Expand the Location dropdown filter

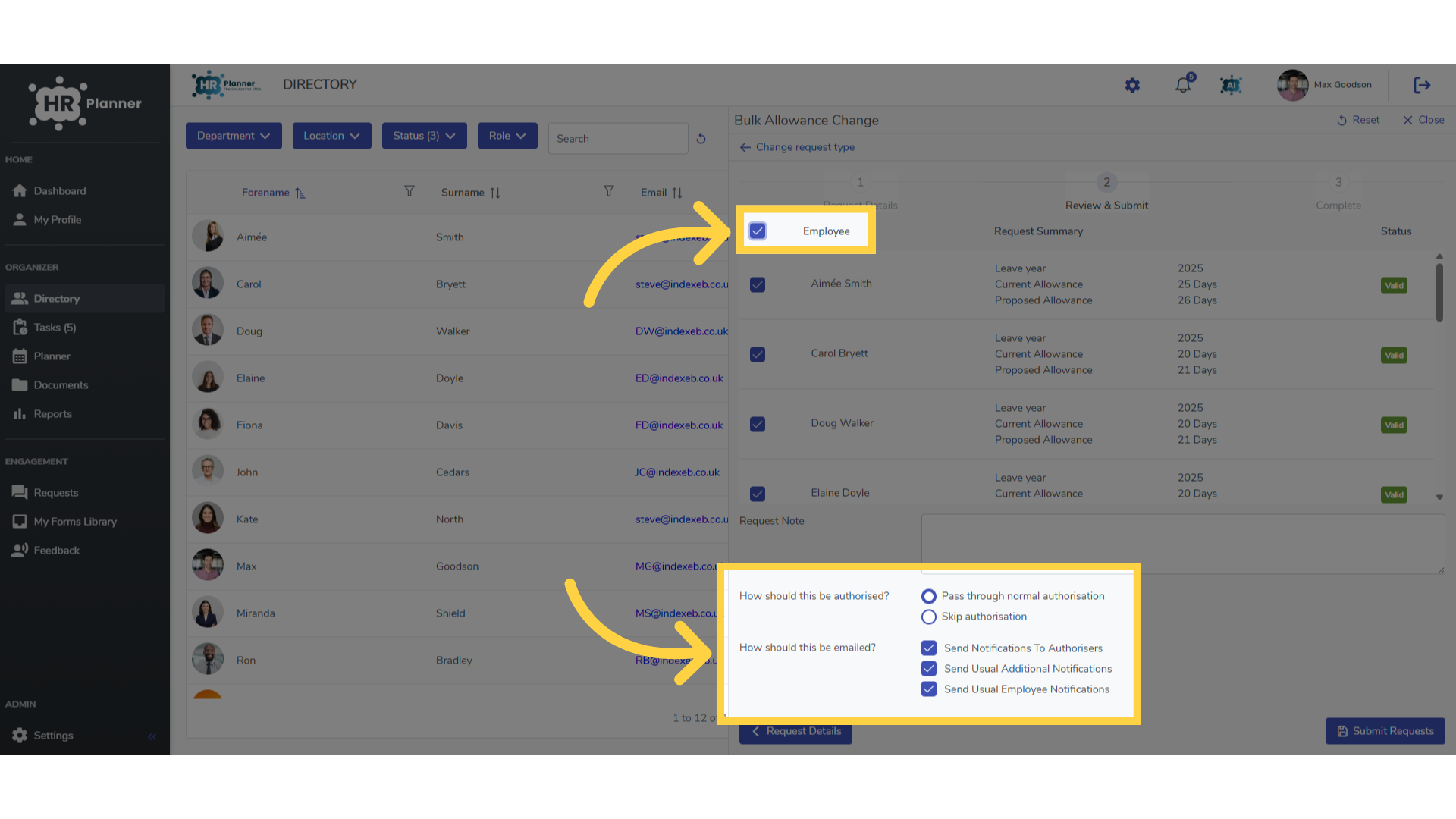tap(331, 136)
